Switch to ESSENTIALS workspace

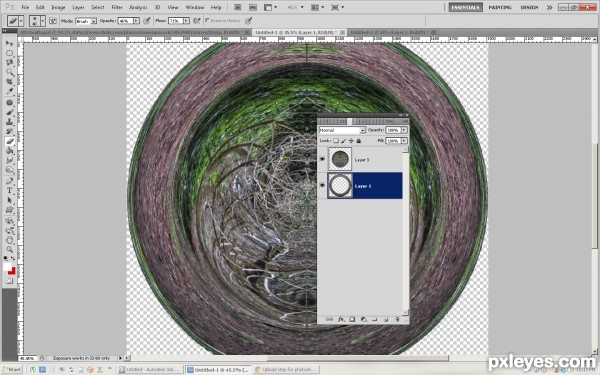click(x=465, y=7)
